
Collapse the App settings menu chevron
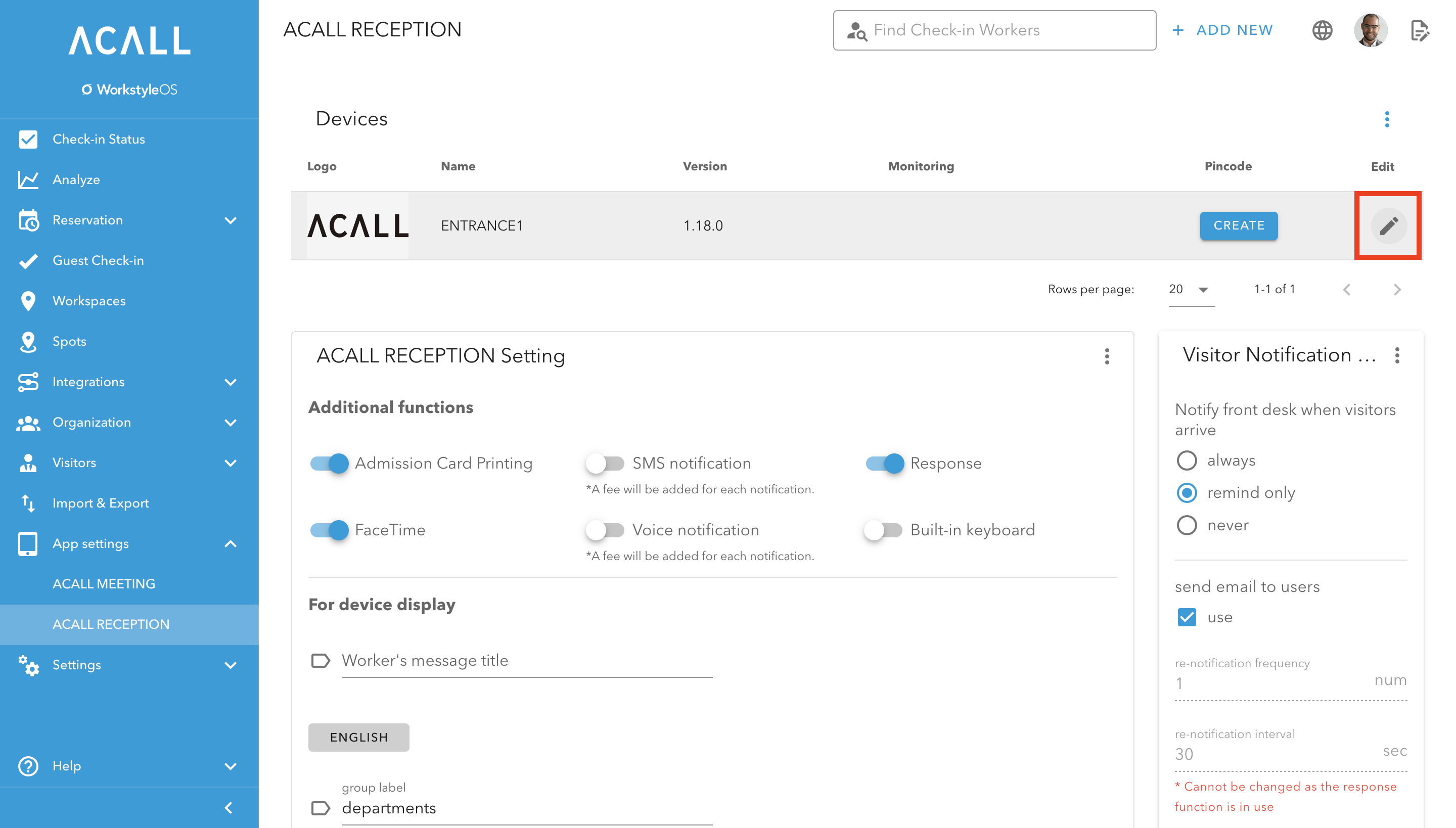click(231, 544)
